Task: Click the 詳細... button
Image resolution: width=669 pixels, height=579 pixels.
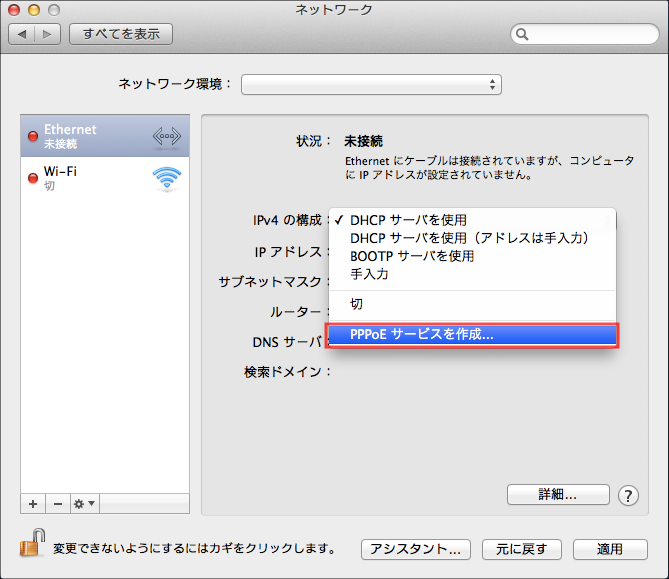Action: point(558,495)
